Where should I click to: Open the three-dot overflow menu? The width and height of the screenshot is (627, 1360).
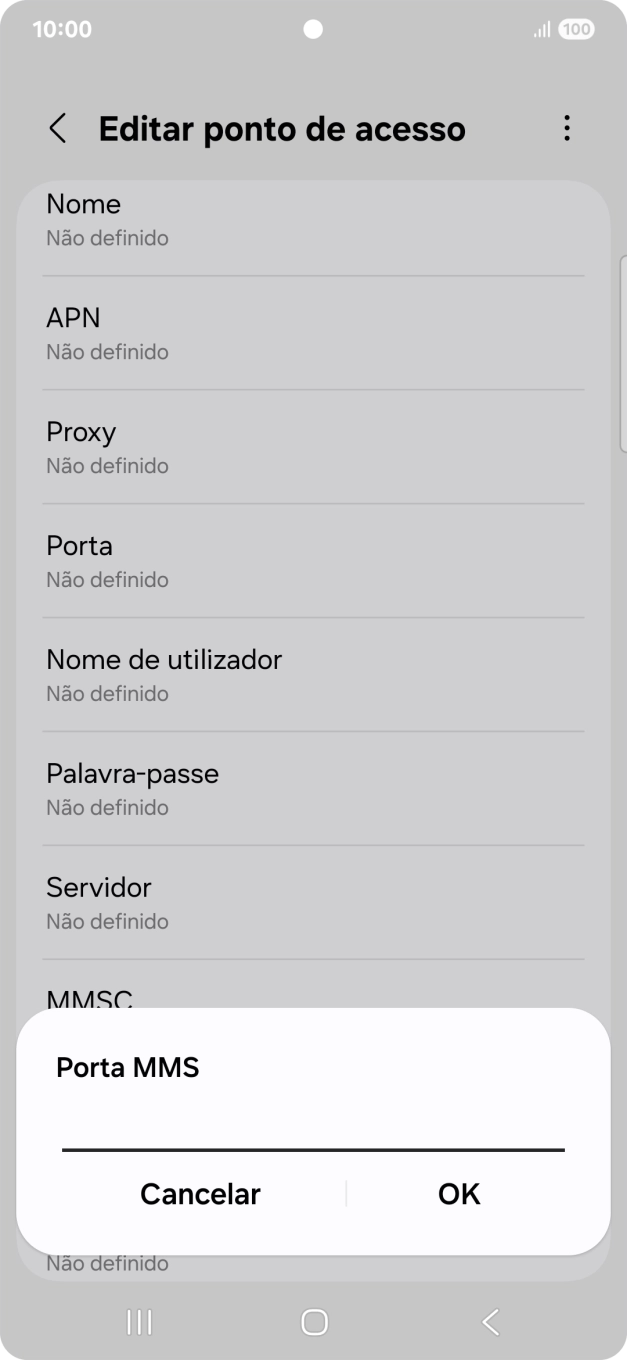(x=566, y=128)
